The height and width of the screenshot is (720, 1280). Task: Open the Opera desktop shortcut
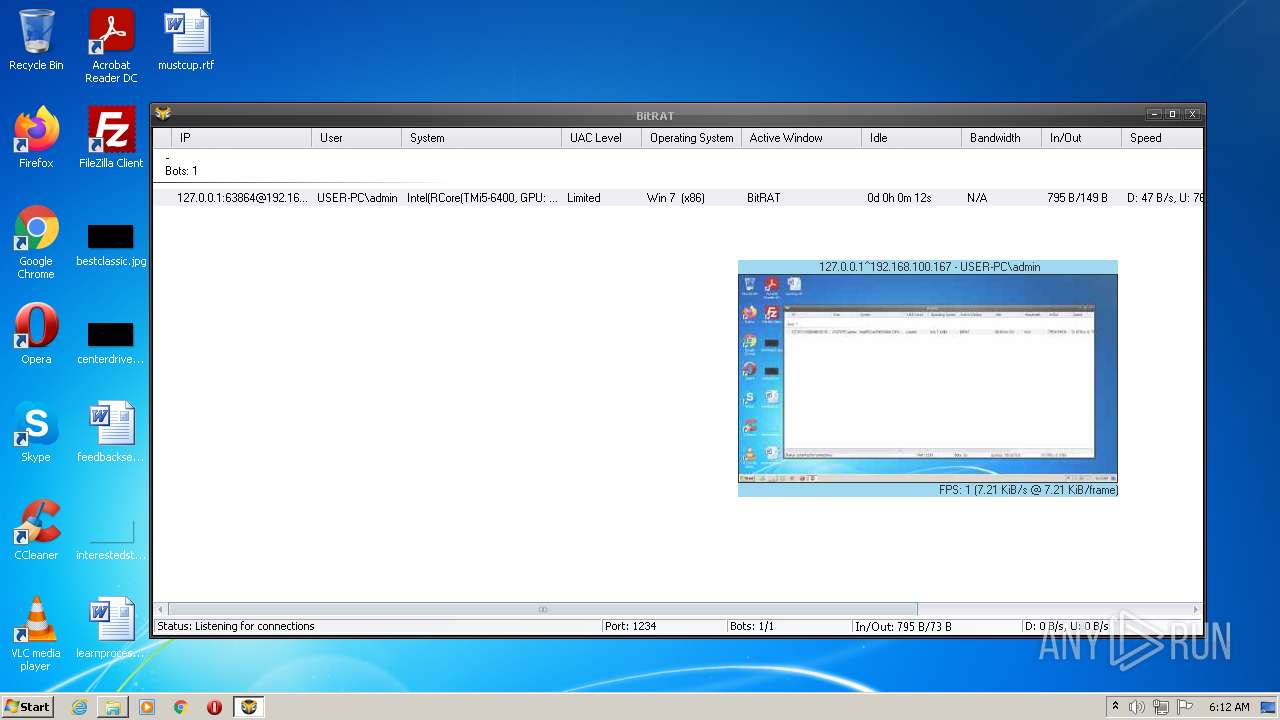pos(36,334)
